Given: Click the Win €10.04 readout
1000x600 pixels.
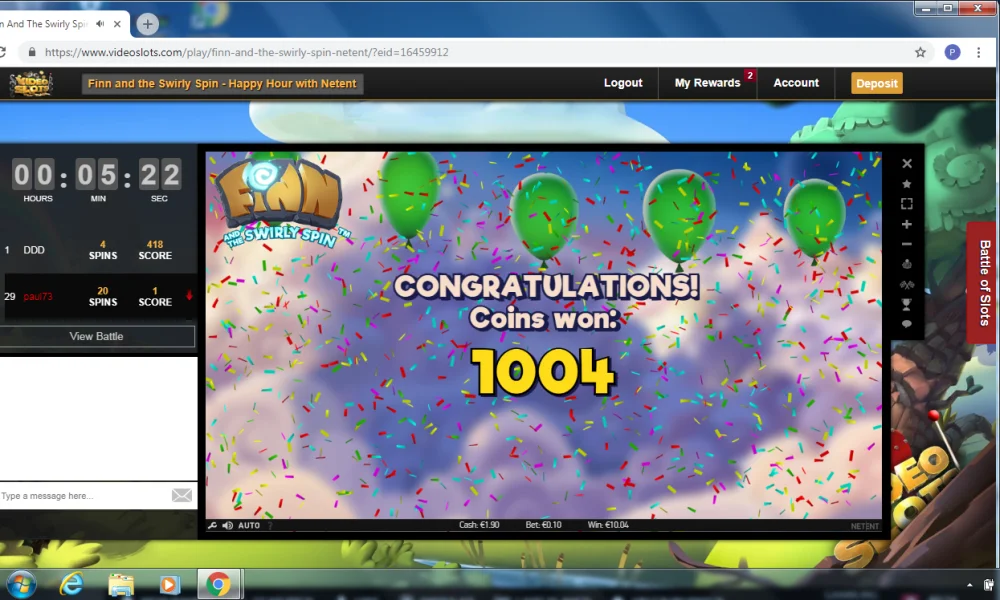Looking at the screenshot, I should point(608,525).
